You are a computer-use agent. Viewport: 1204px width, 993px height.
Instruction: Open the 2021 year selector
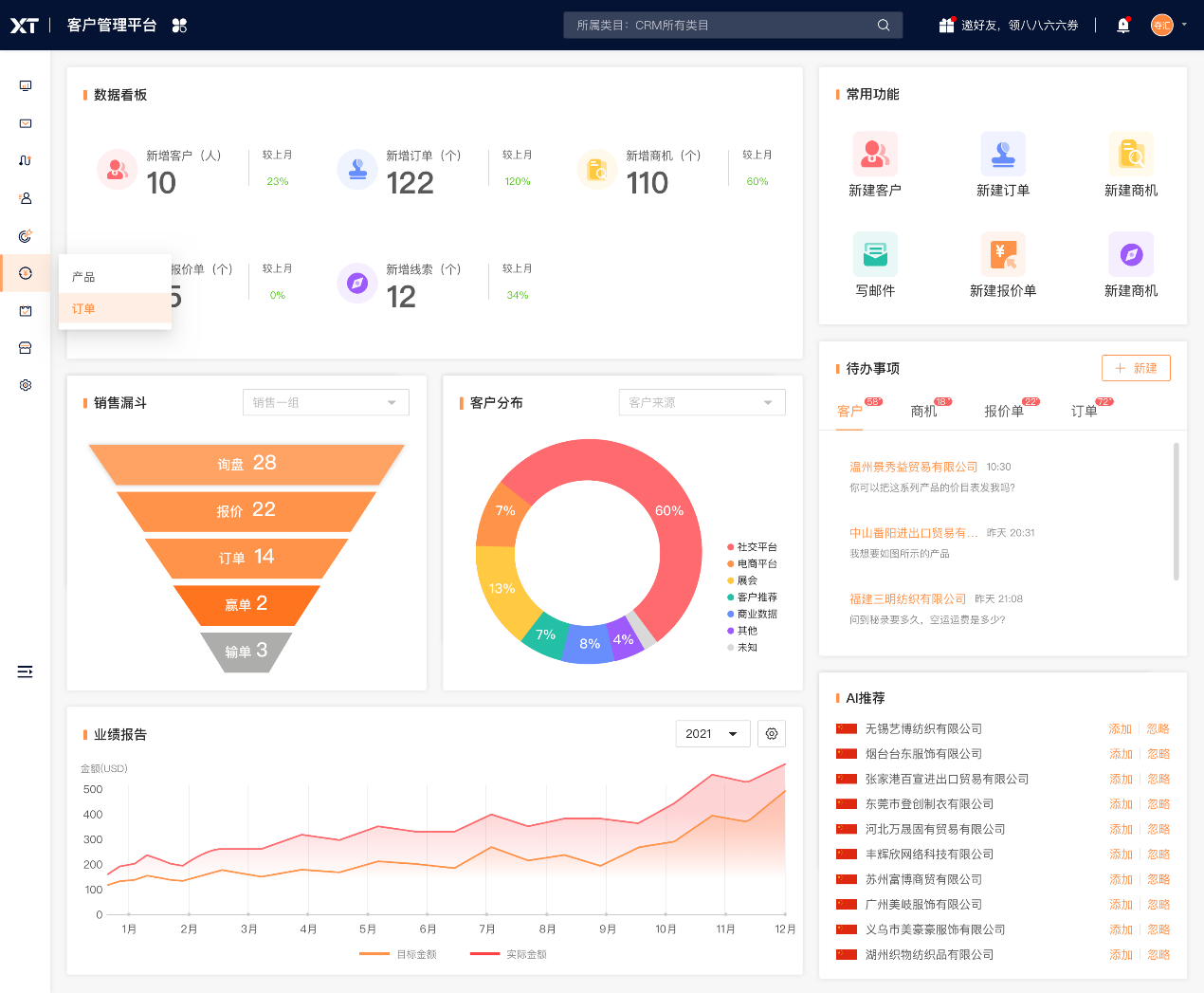pyautogui.click(x=712, y=734)
